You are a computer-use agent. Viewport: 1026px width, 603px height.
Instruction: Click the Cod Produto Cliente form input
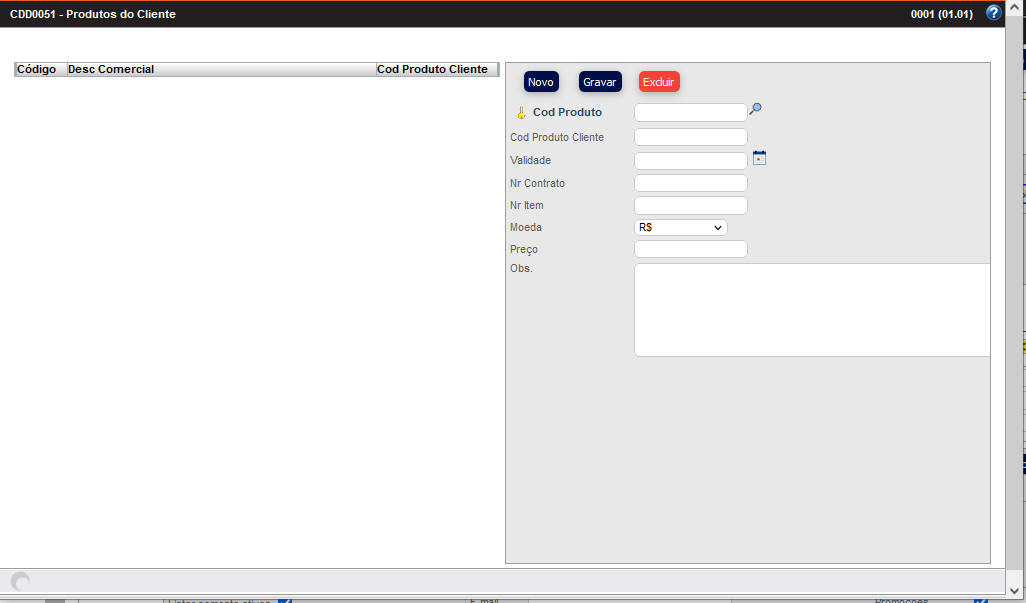pyautogui.click(x=690, y=137)
